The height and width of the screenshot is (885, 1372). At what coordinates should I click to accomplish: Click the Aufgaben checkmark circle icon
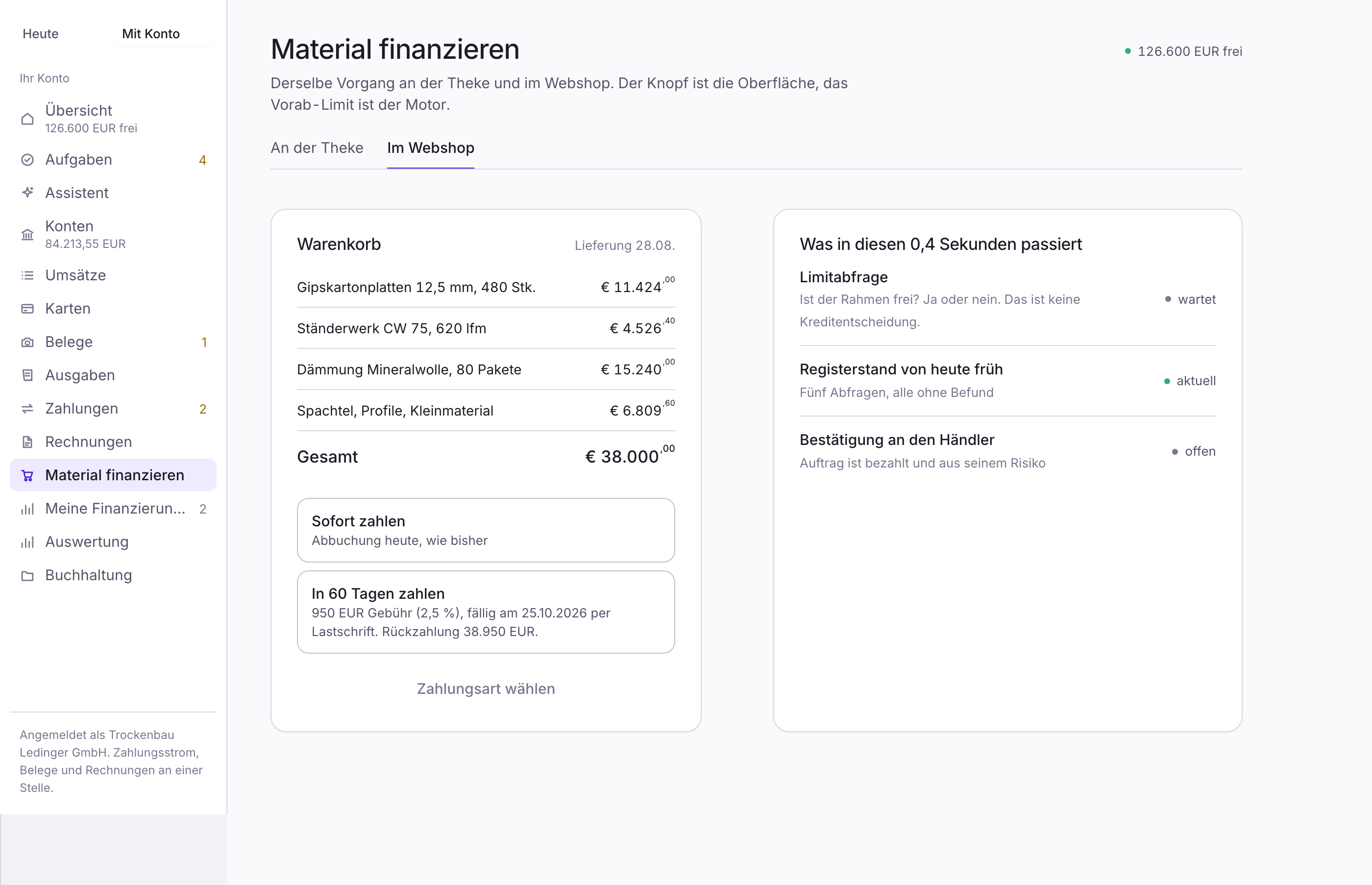27,160
